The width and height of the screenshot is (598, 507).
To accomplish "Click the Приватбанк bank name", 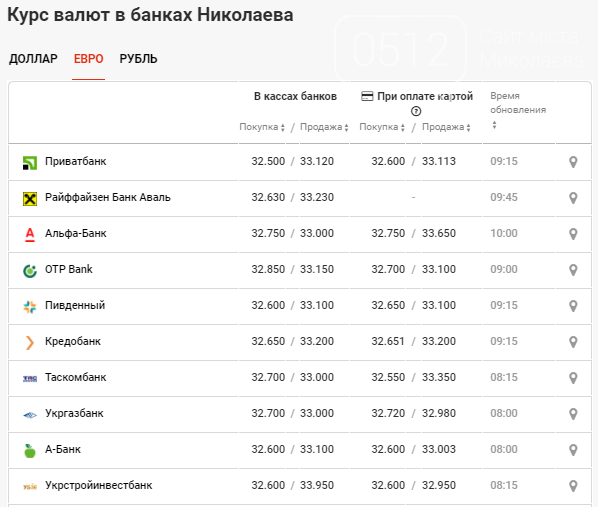I will pos(76,161).
